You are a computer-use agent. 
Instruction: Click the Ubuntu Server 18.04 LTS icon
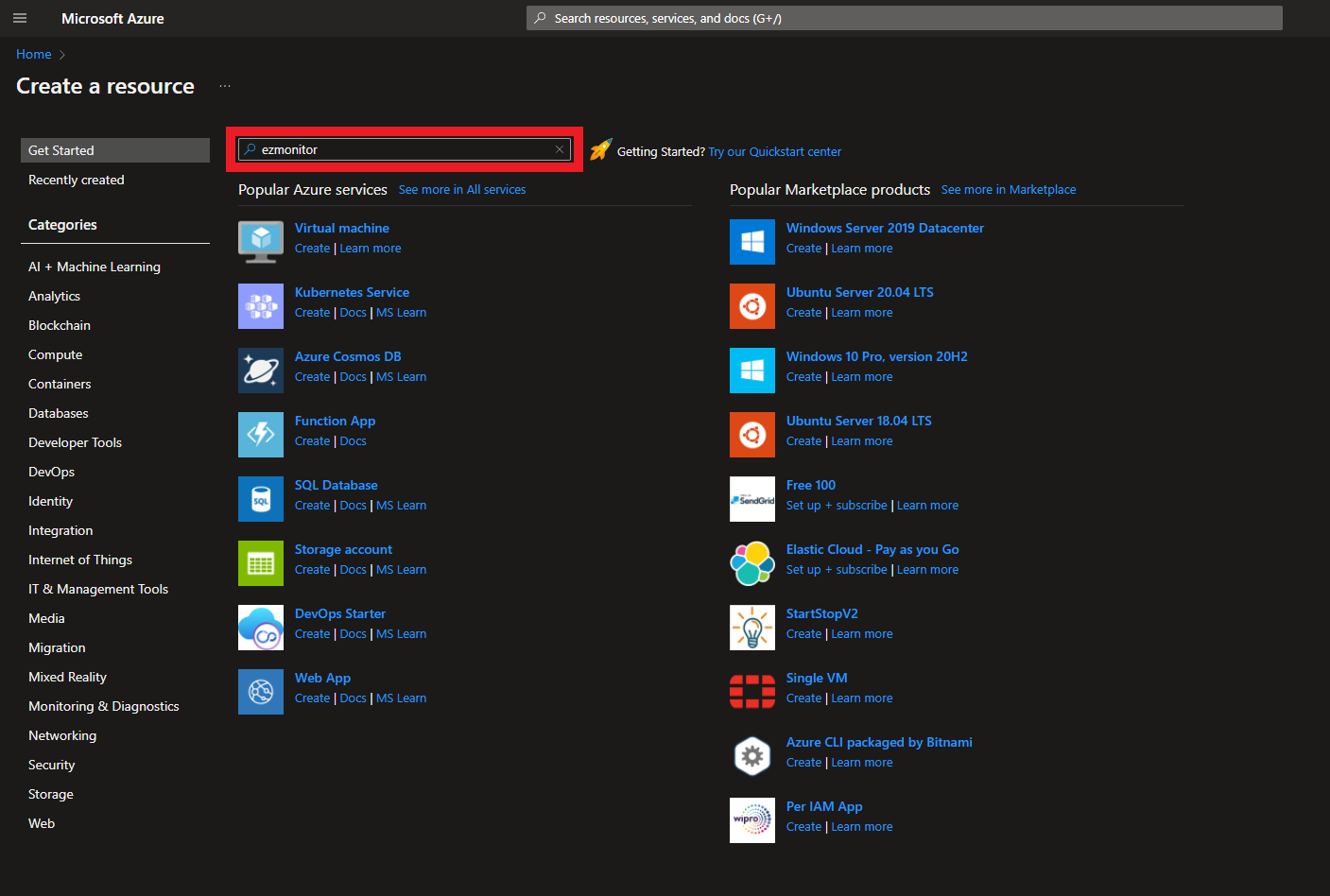coord(752,435)
